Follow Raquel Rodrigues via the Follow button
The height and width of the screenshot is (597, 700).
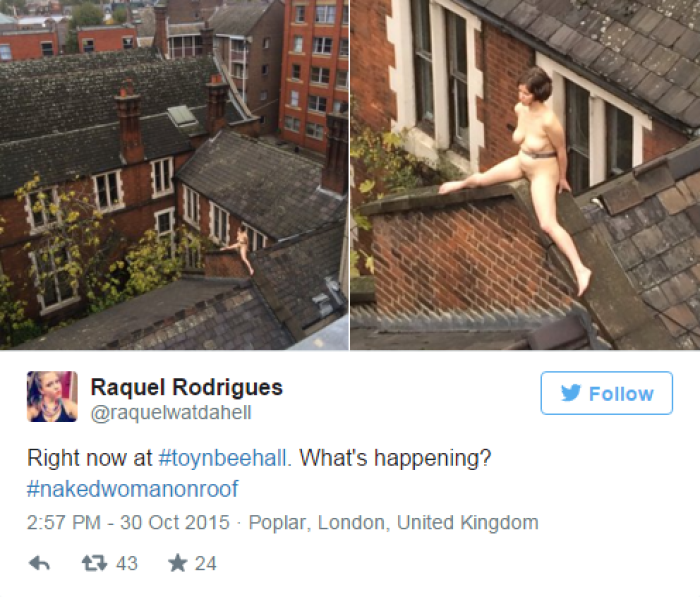607,393
